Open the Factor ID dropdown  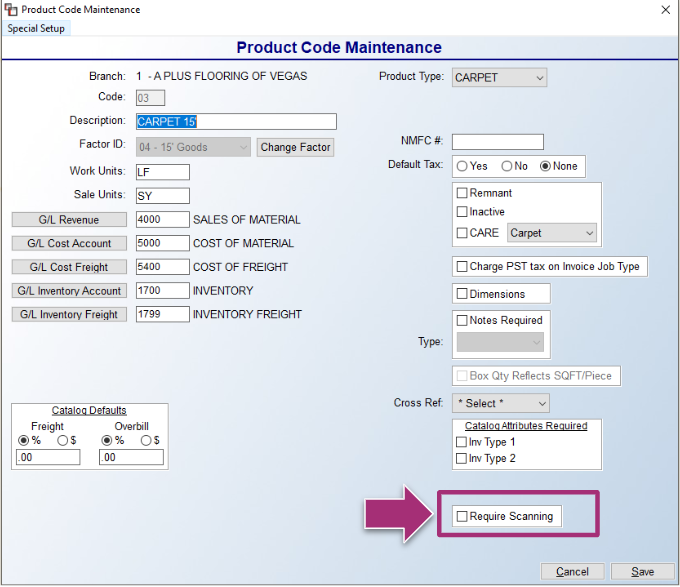[193, 147]
